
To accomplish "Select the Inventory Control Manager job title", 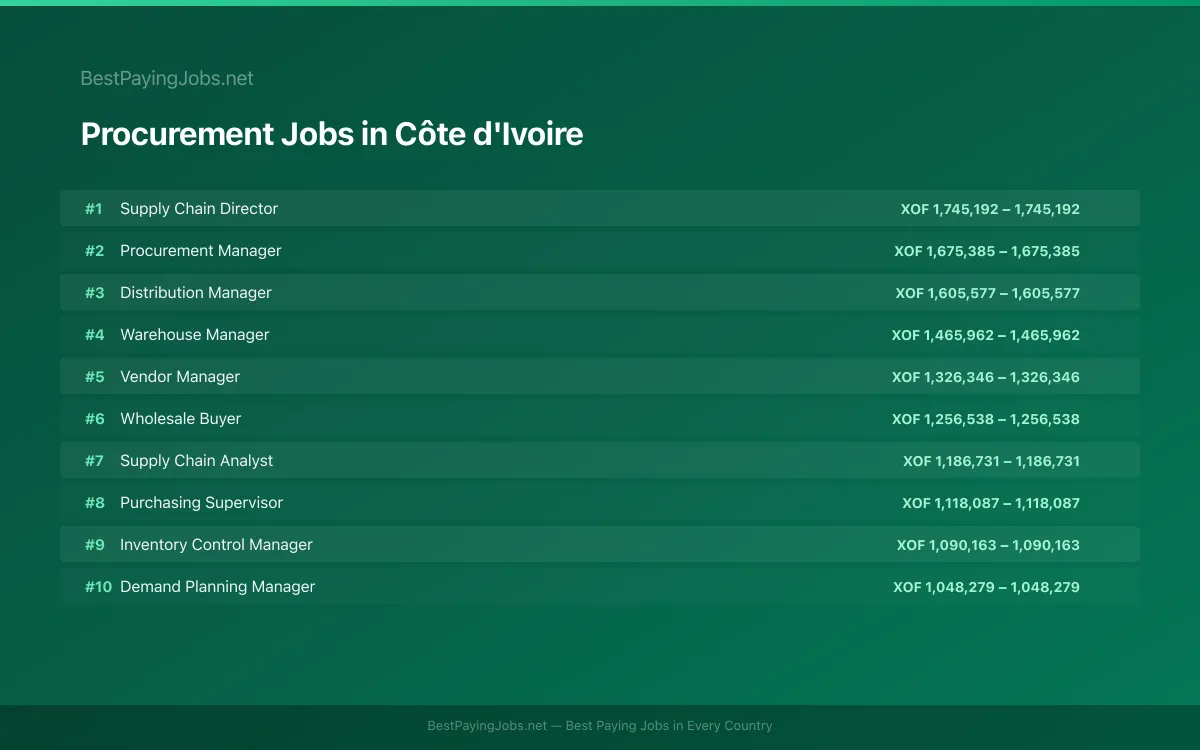I will (x=217, y=545).
